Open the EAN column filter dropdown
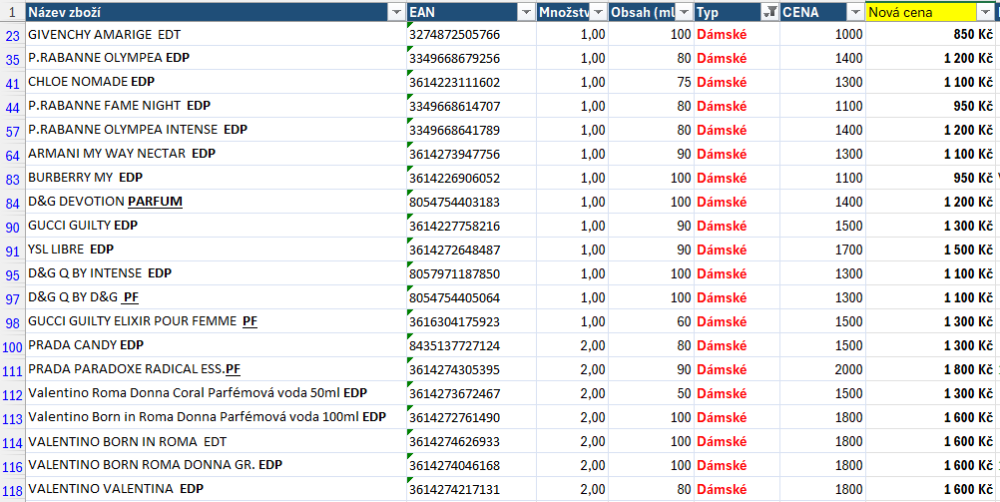 coord(526,12)
